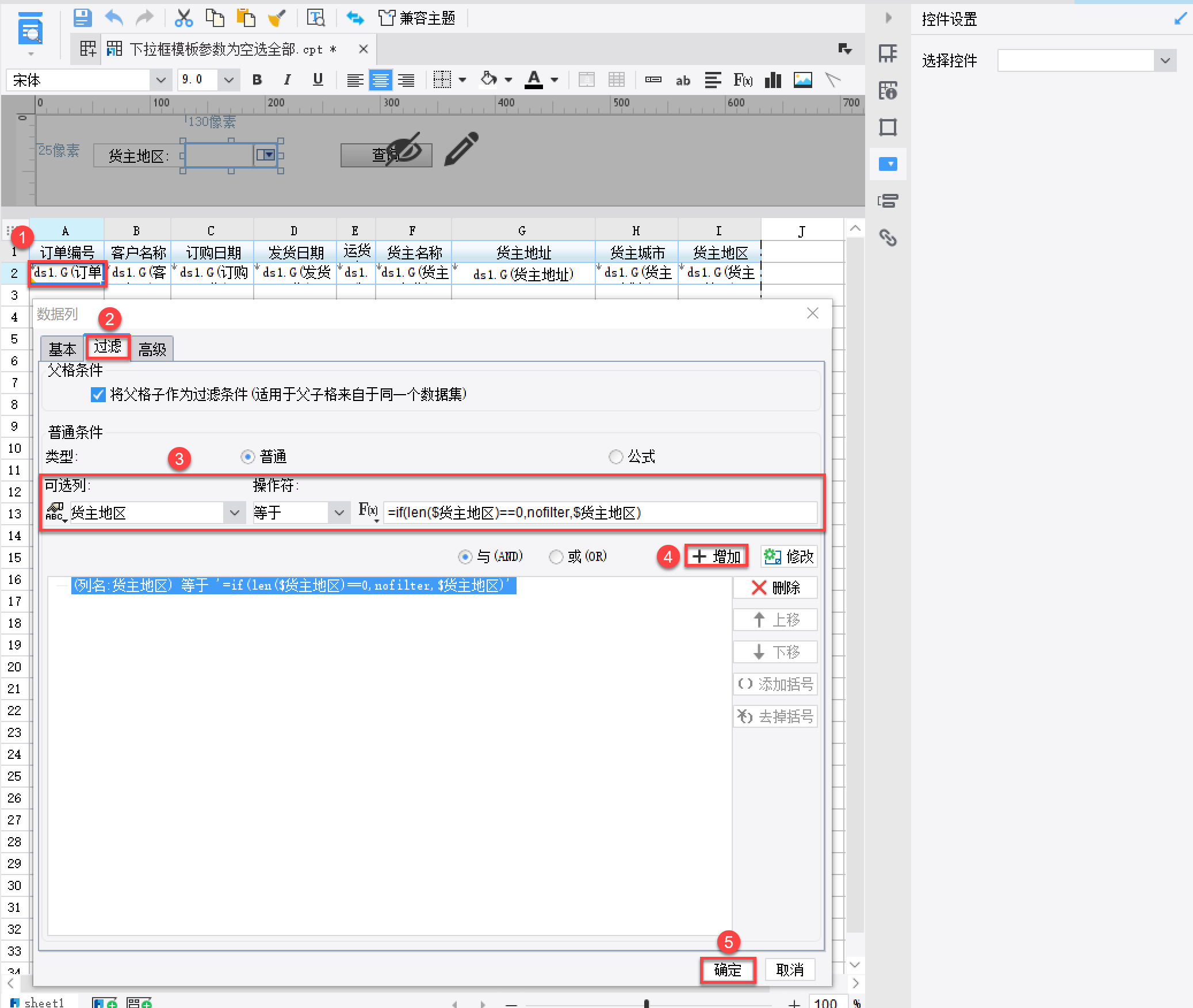The width and height of the screenshot is (1193, 1008).
Task: Click the undo arrow icon
Action: (x=114, y=18)
